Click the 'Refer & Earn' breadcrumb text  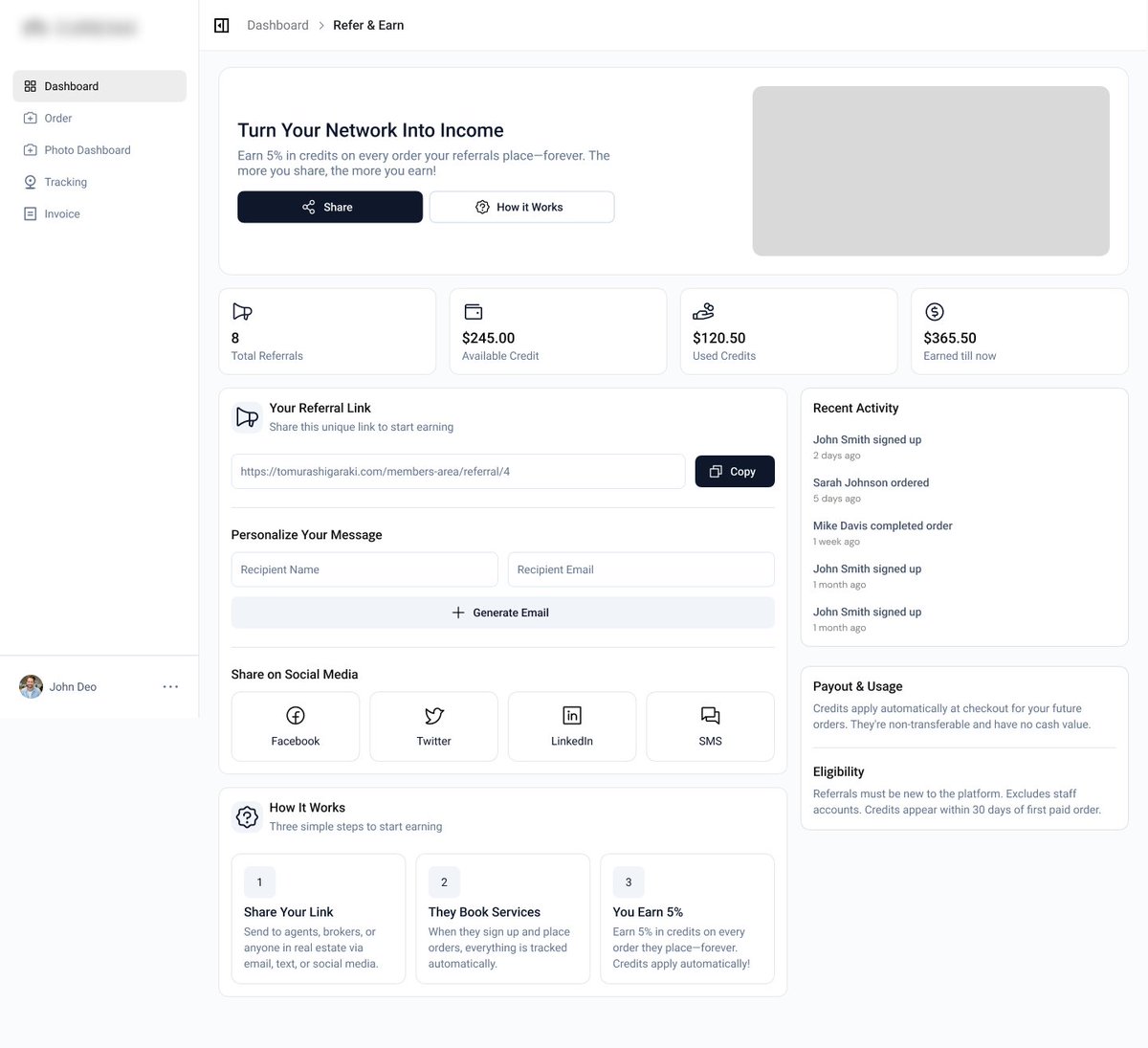(368, 26)
